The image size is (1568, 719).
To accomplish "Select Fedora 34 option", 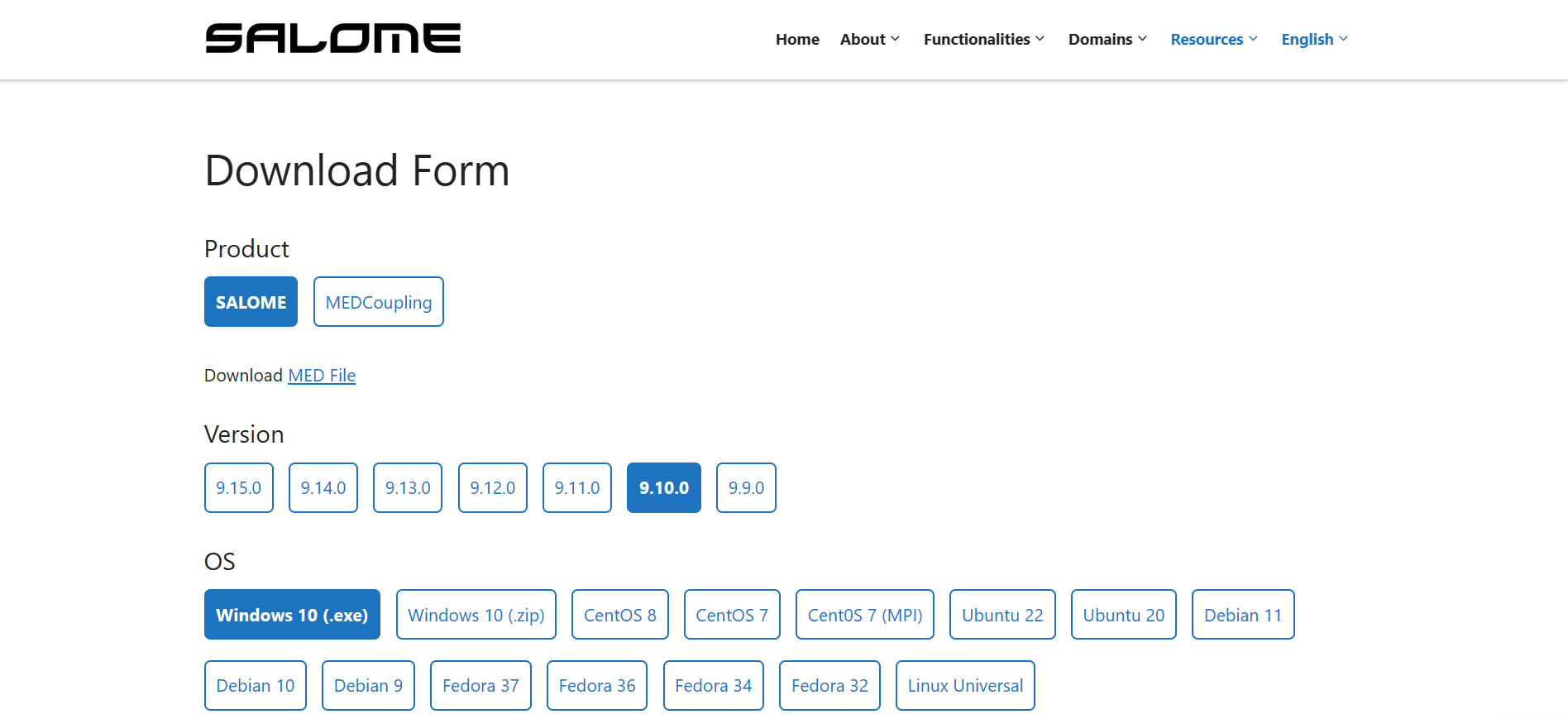I will pyautogui.click(x=714, y=686).
